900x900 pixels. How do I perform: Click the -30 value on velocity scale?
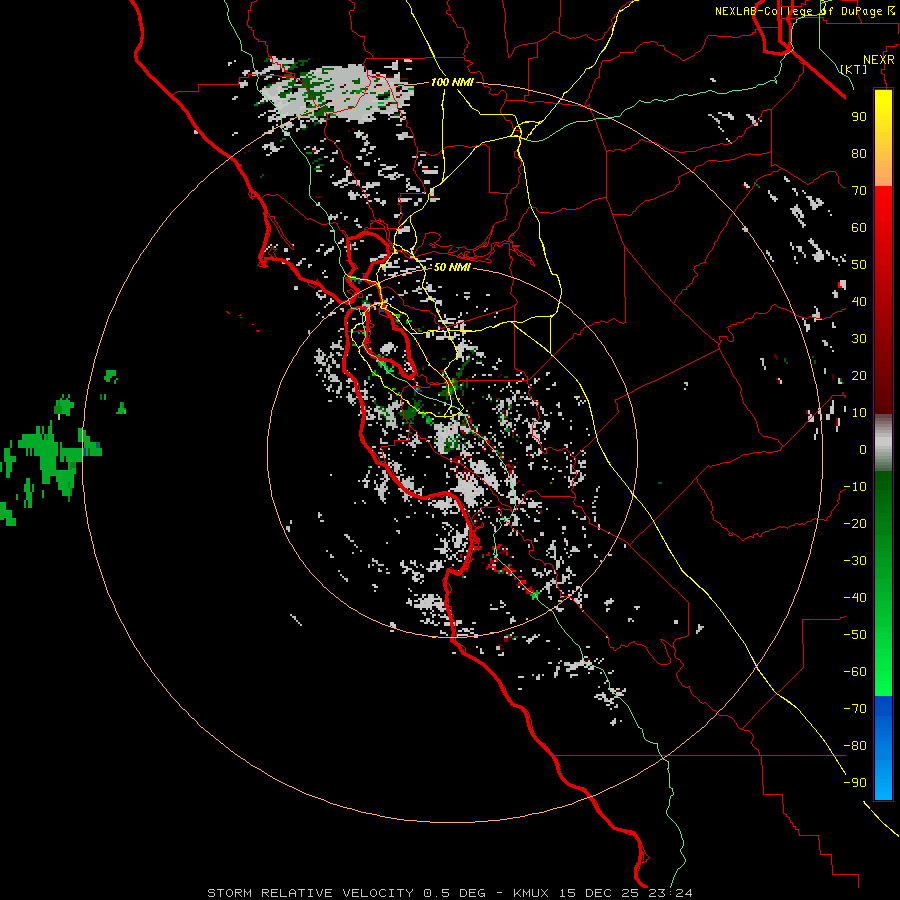pos(855,561)
